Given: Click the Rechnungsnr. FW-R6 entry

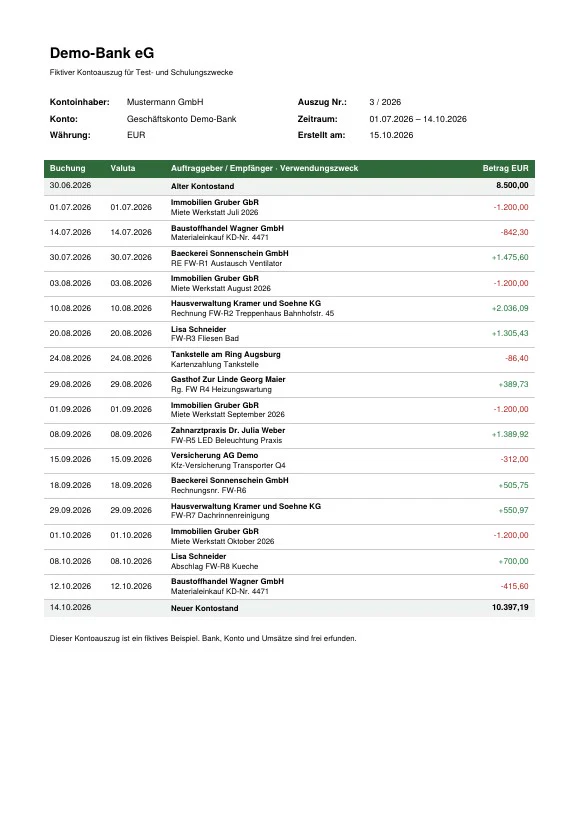Looking at the screenshot, I should [208, 490].
